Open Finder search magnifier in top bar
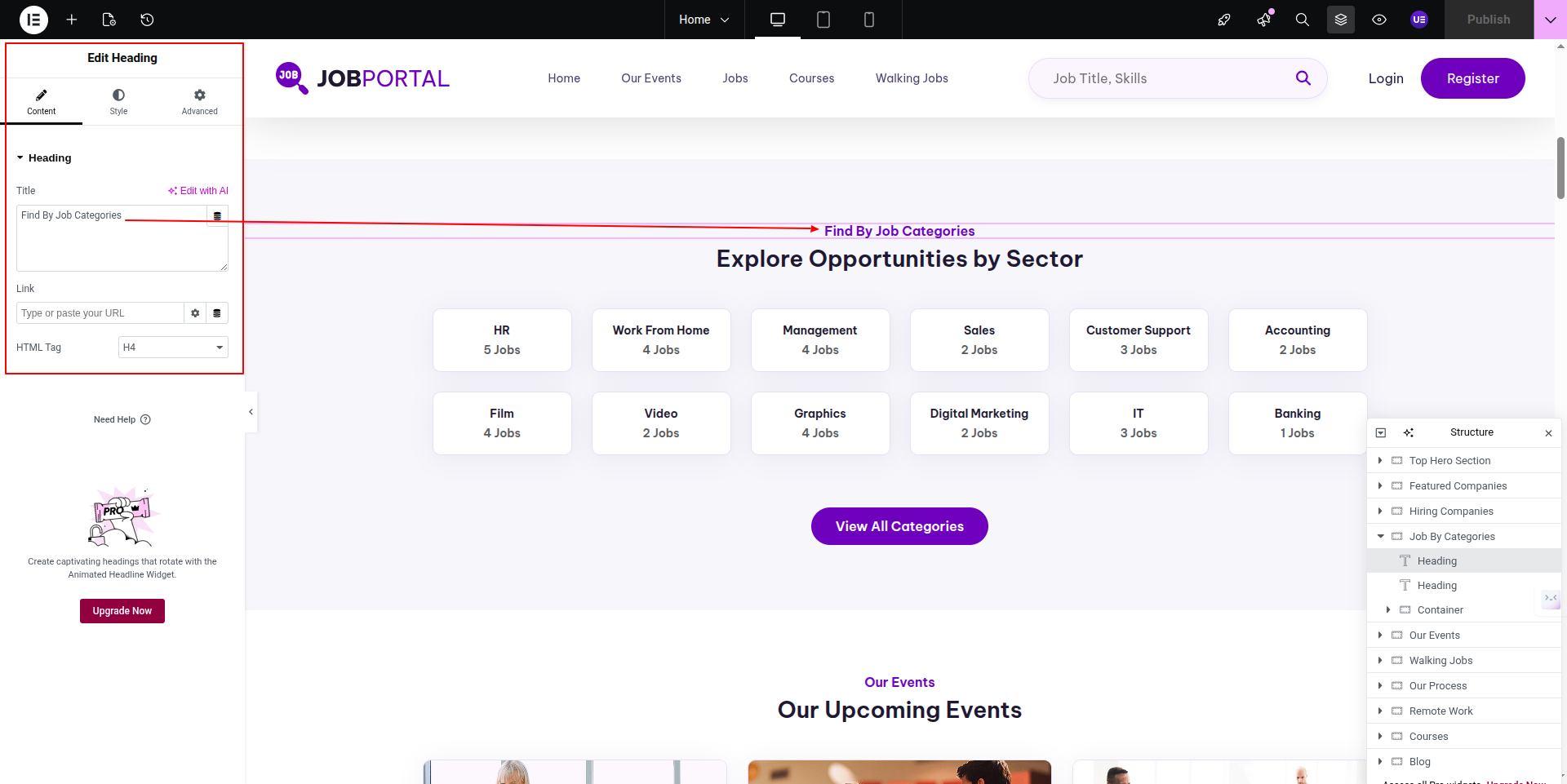The width and height of the screenshot is (1567, 784). click(x=1302, y=20)
